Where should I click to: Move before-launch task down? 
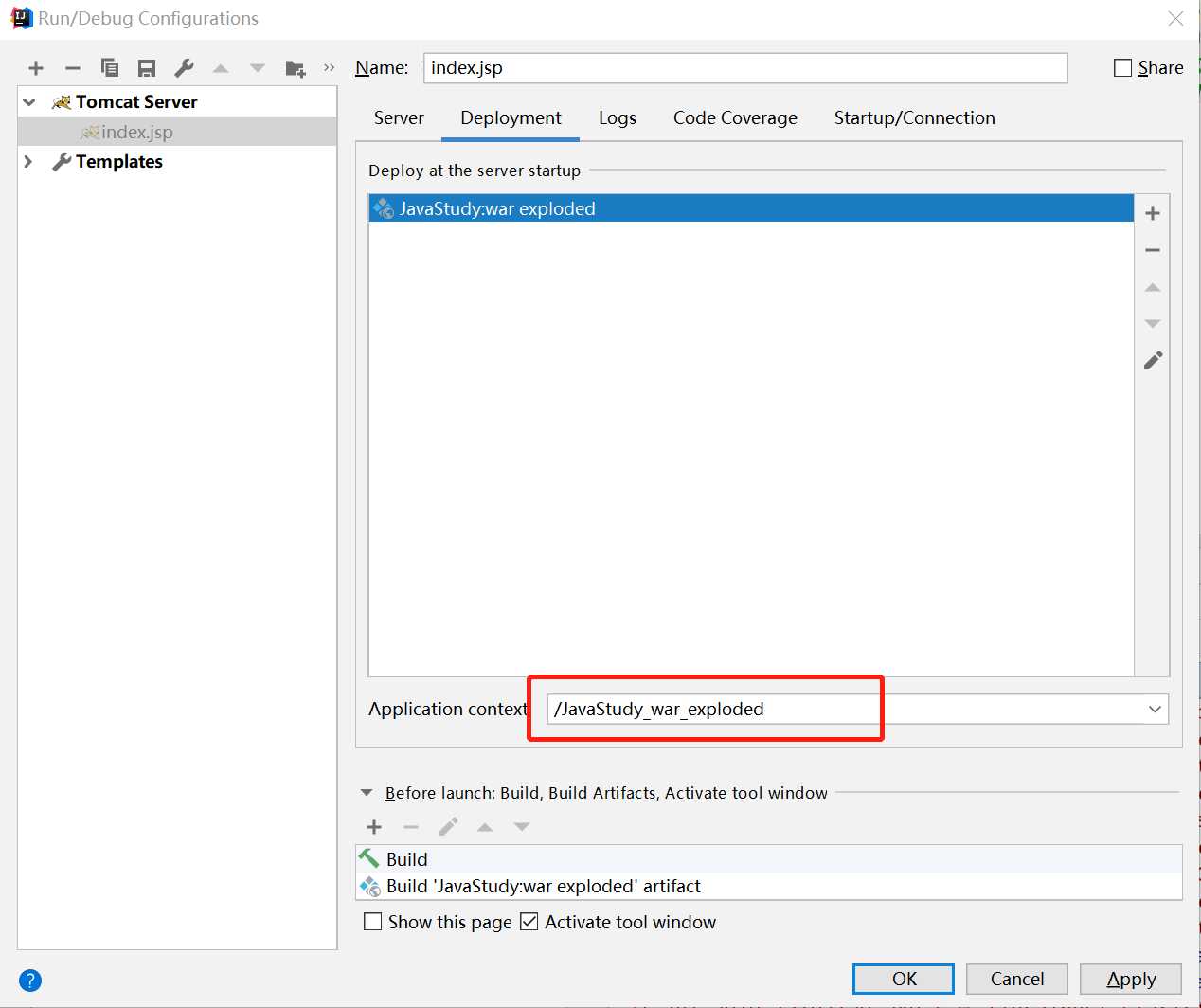[x=522, y=827]
